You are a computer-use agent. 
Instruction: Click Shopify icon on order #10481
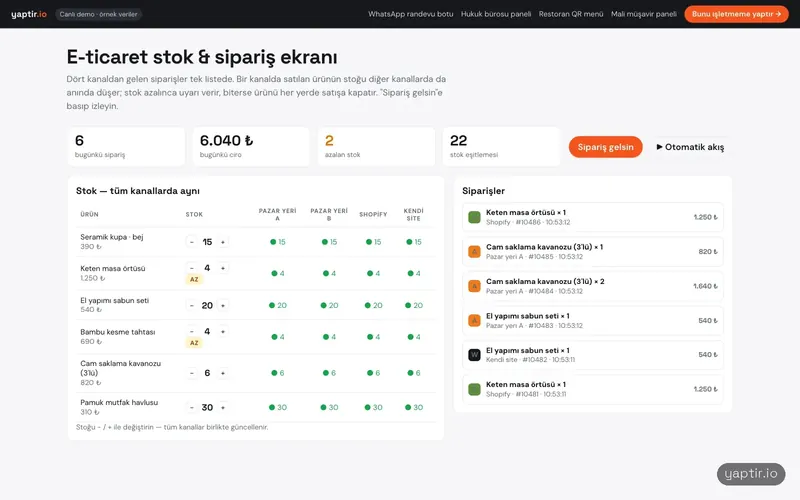pyautogui.click(x=474, y=389)
